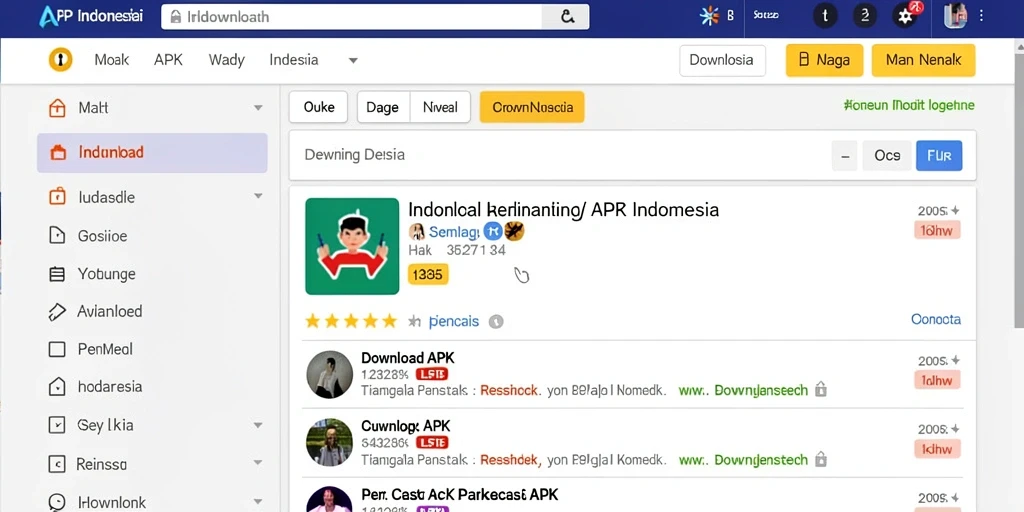Image resolution: width=1024 pixels, height=512 pixels.
Task: Click the five-star rating
Action: click(x=351, y=321)
